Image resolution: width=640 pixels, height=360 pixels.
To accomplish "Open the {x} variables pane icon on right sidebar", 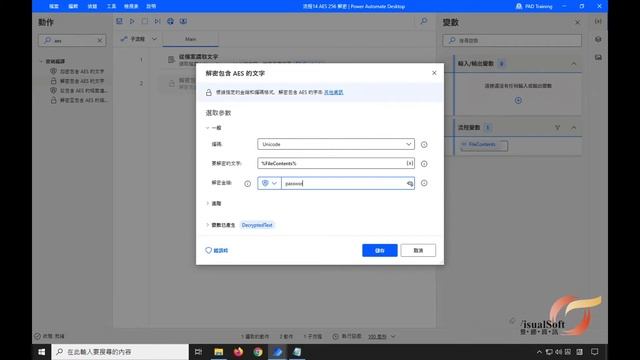I will click(x=598, y=21).
